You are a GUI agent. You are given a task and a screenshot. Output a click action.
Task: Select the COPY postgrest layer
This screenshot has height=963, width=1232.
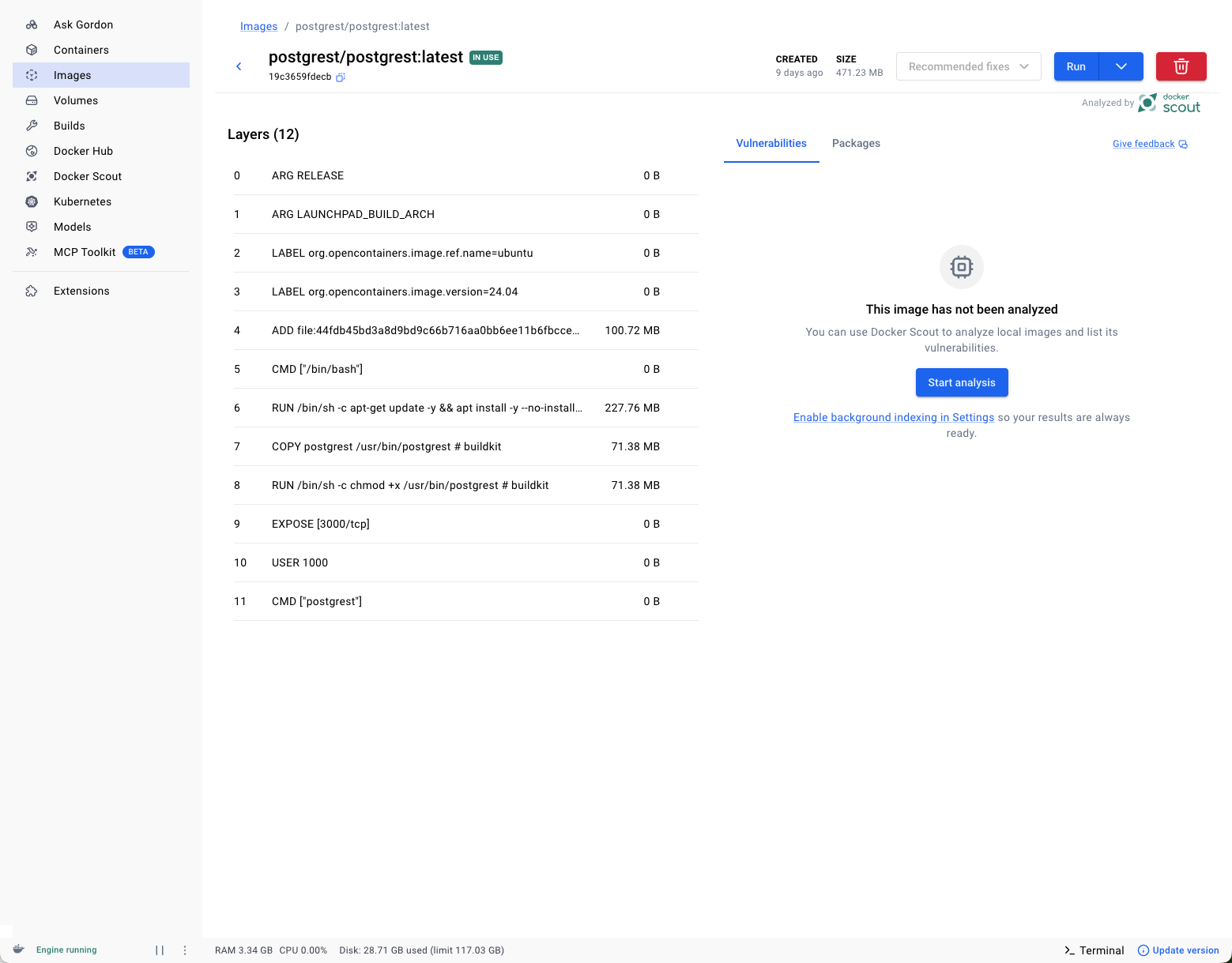466,446
